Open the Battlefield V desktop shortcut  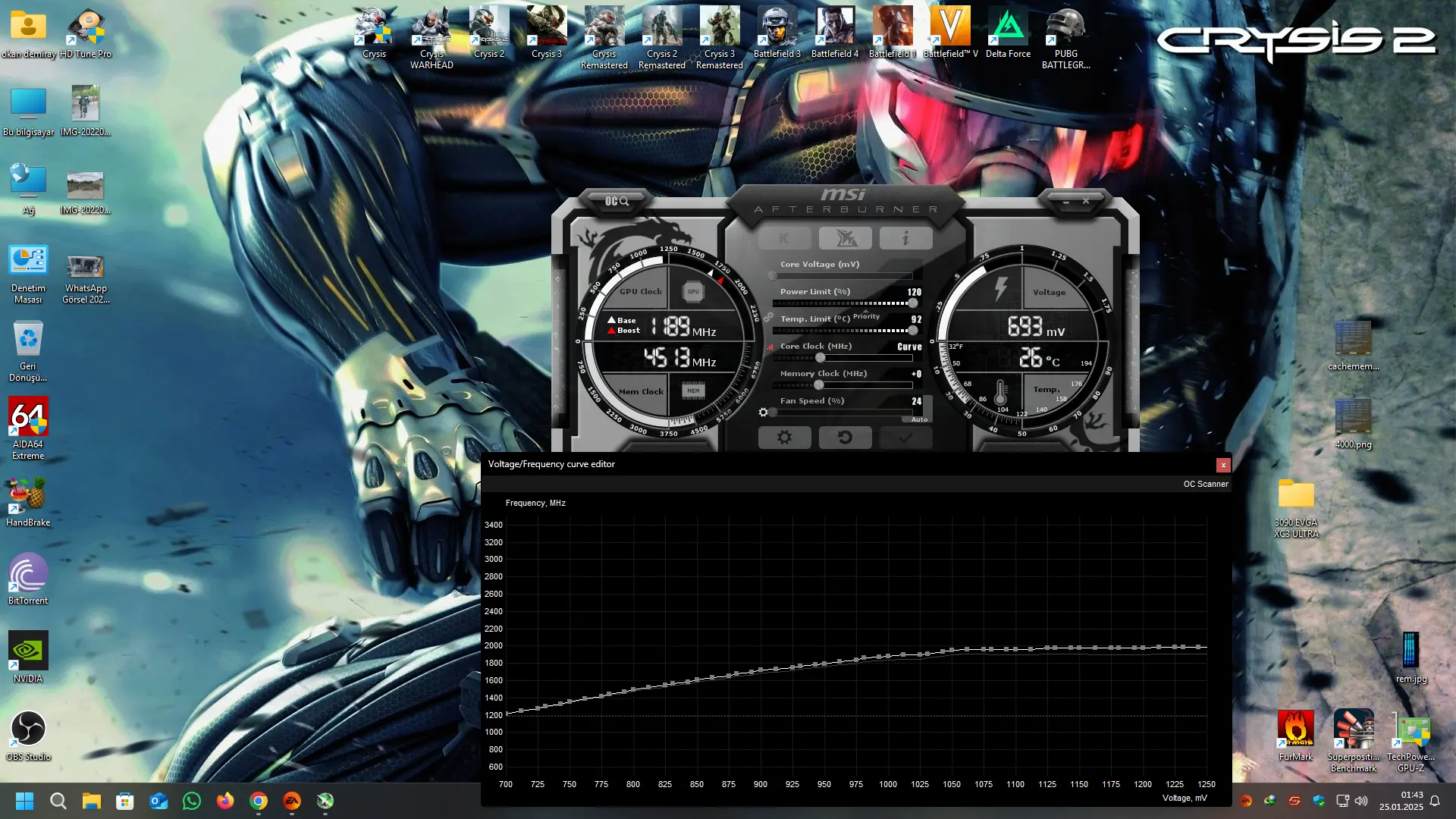(950, 33)
